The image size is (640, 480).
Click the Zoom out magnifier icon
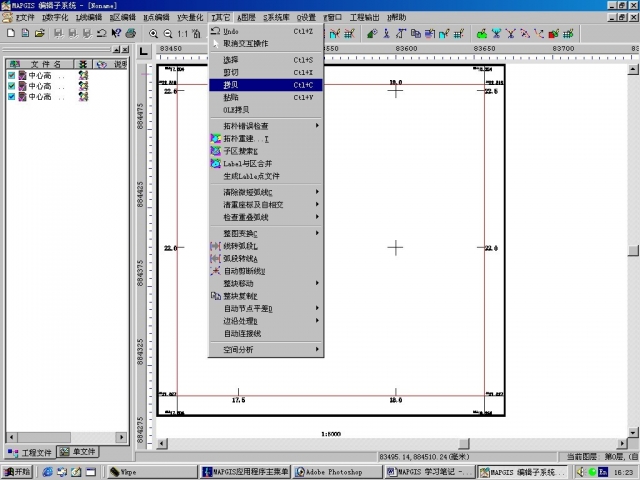tap(168, 33)
